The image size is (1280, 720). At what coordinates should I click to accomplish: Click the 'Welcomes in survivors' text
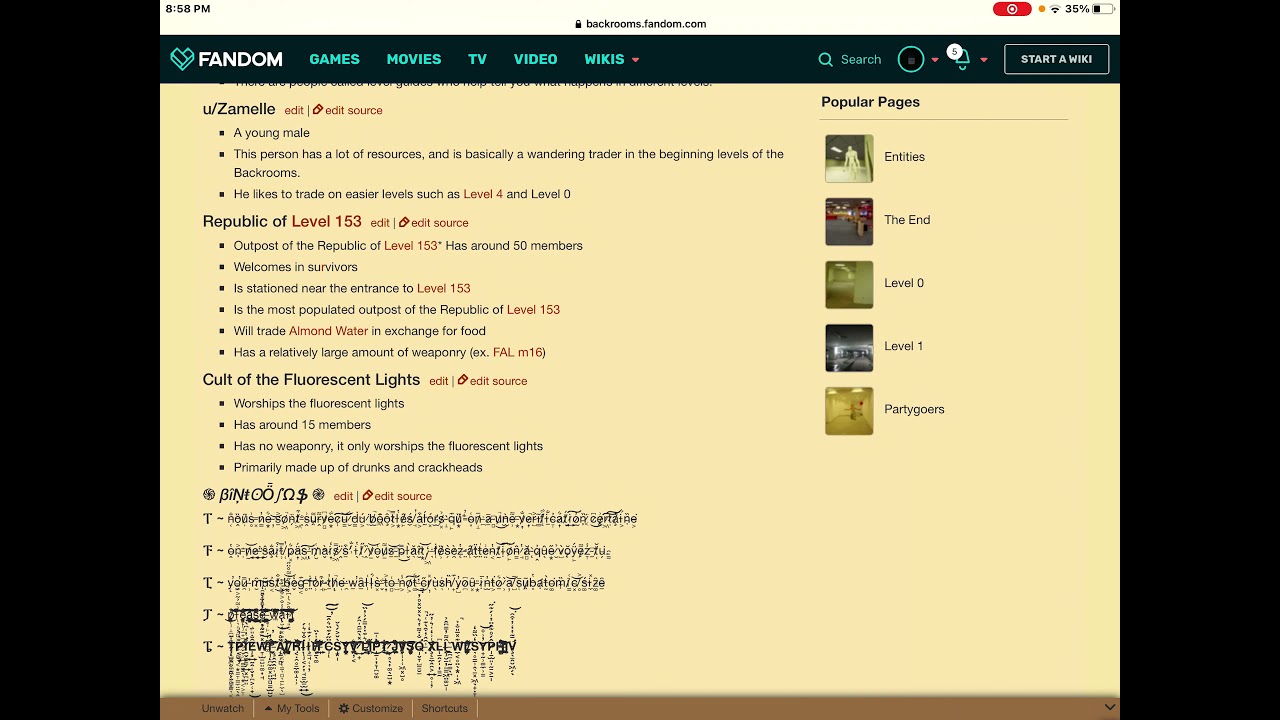click(295, 267)
